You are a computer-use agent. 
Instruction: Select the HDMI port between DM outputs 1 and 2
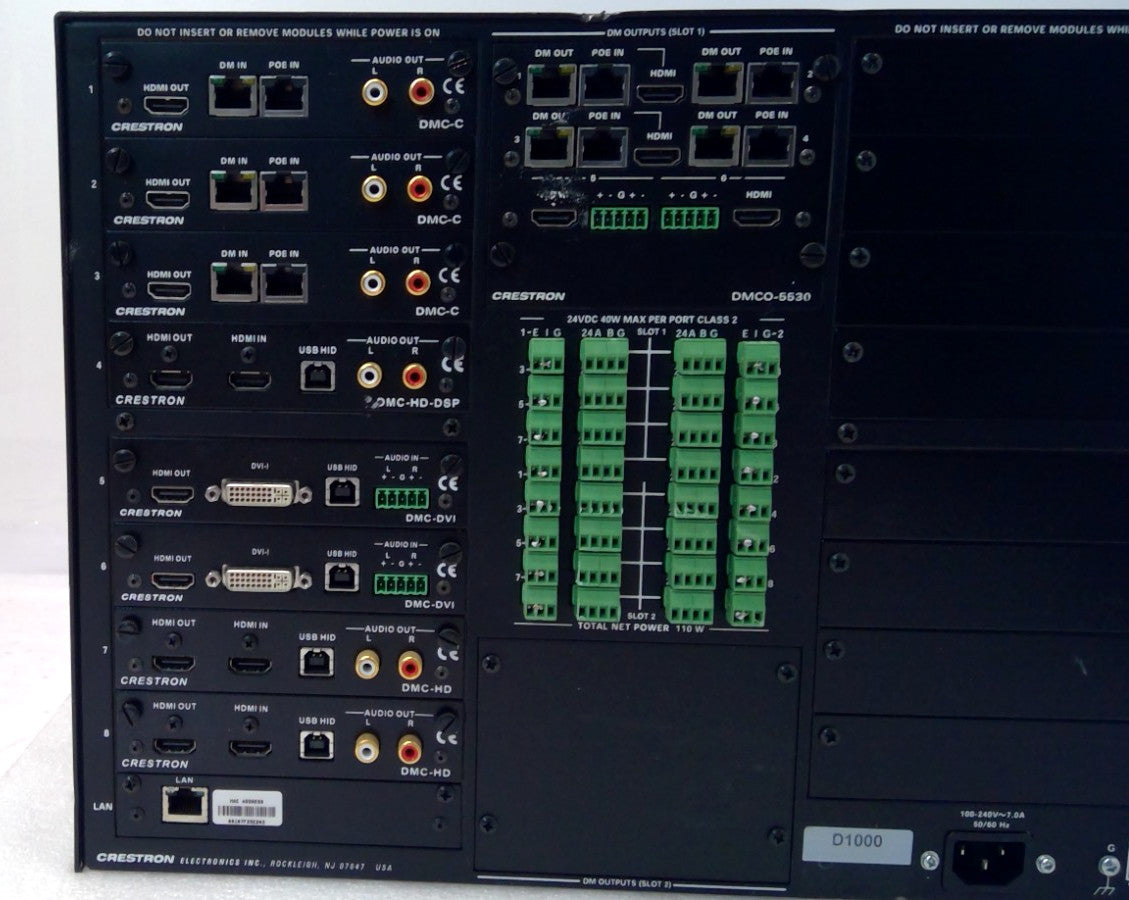click(x=660, y=94)
